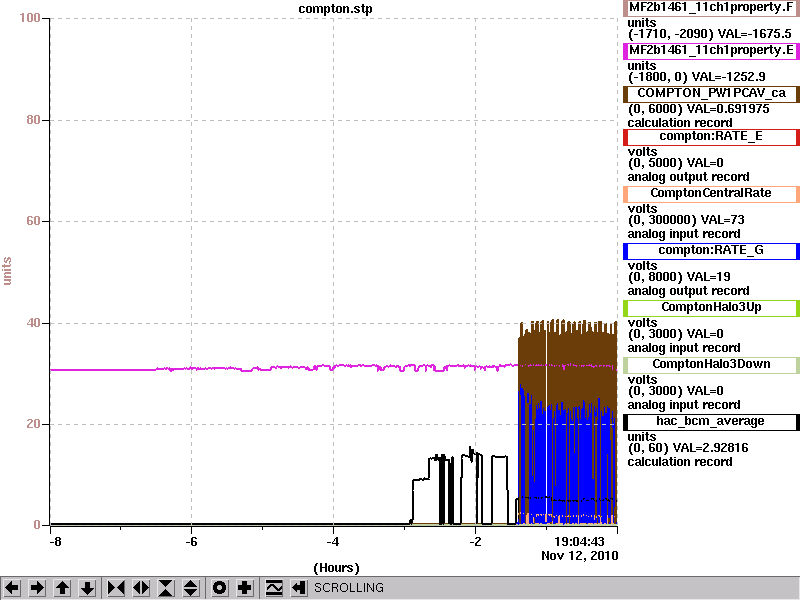The height and width of the screenshot is (600, 800).
Task: Zoom in the Y axis with the hourglass icon
Action: (166, 588)
